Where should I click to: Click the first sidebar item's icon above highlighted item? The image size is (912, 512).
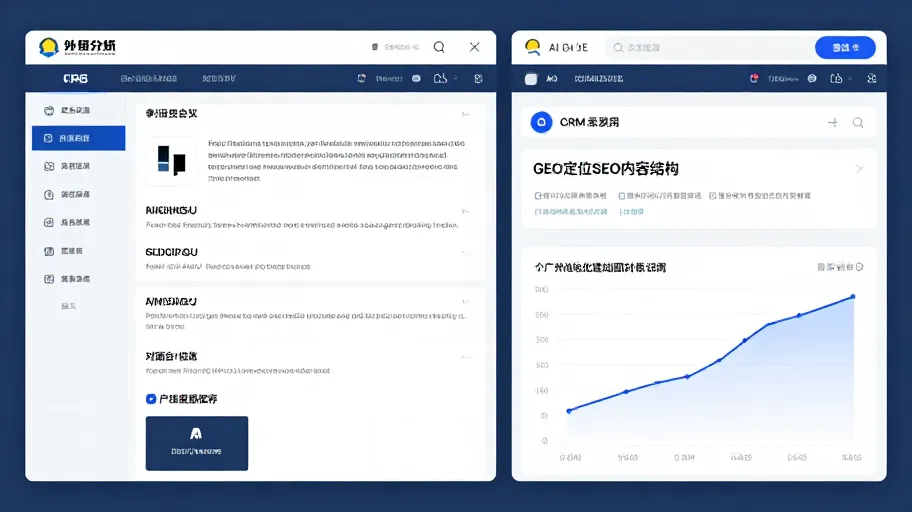click(49, 111)
